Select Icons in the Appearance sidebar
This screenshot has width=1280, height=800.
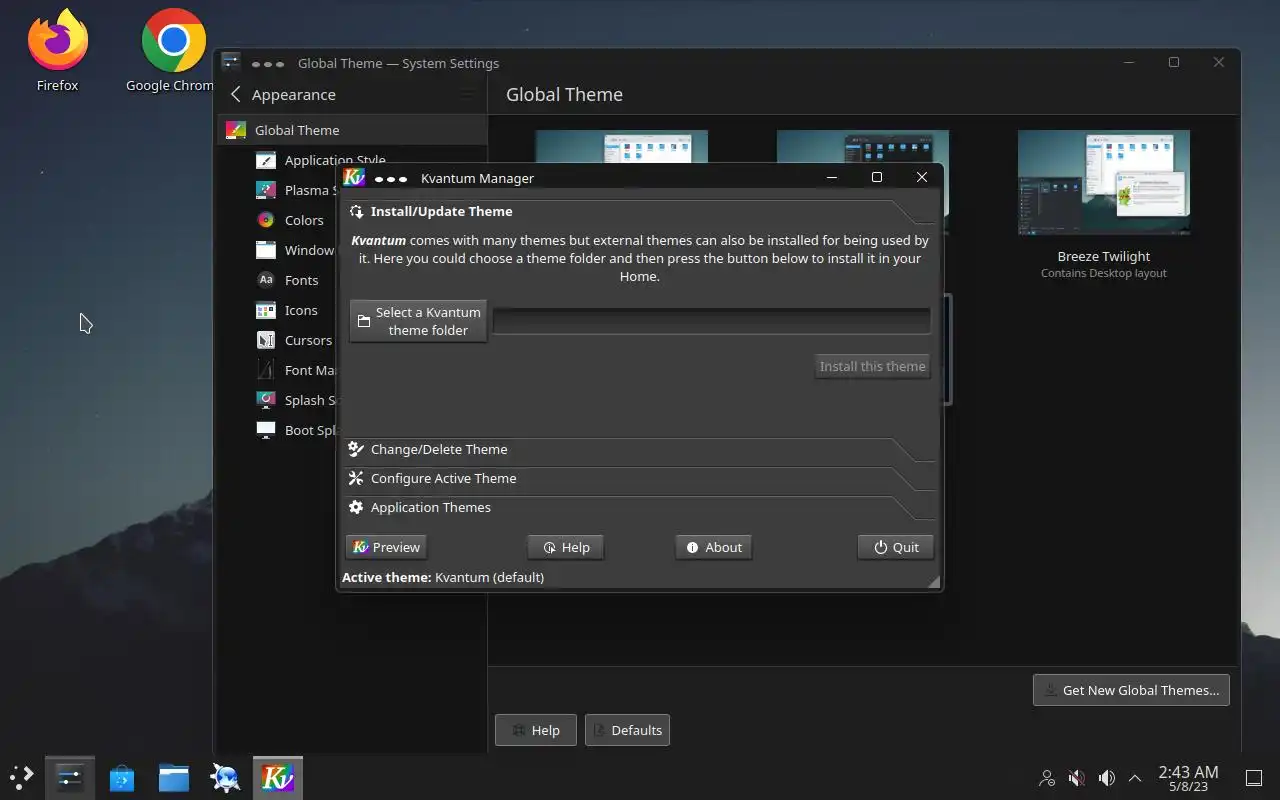tap(301, 310)
